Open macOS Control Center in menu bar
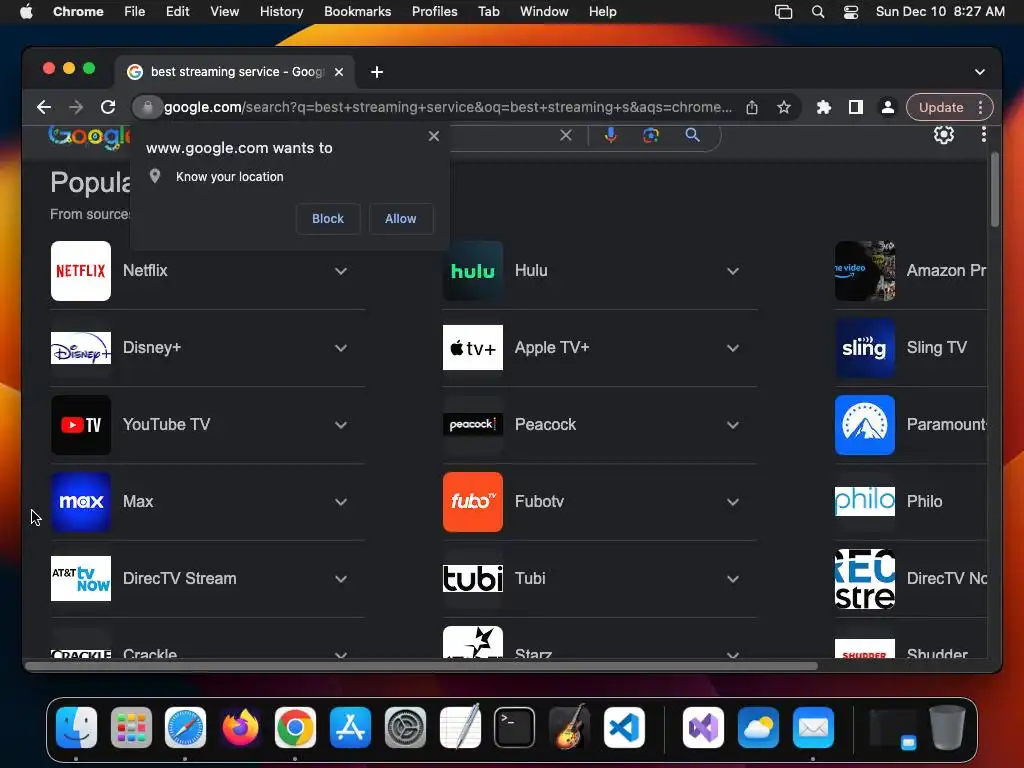 [850, 12]
